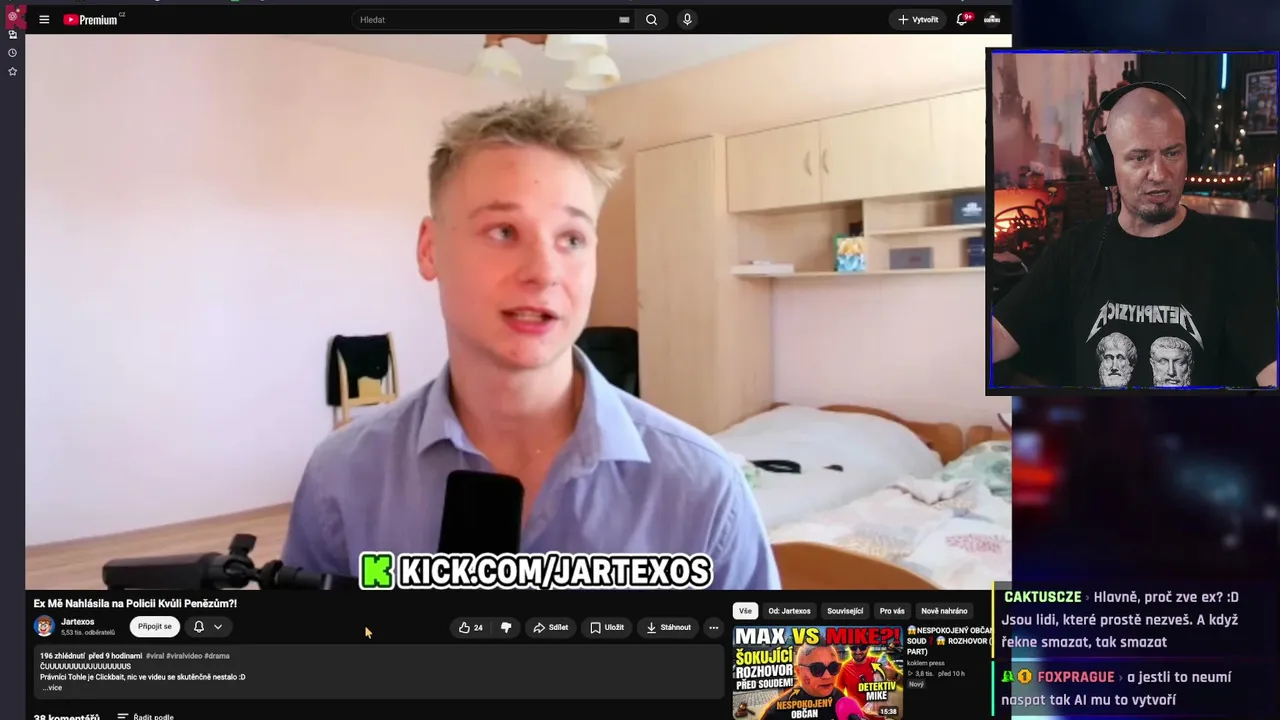Click the browser sidebar history clock icon

tap(12, 53)
